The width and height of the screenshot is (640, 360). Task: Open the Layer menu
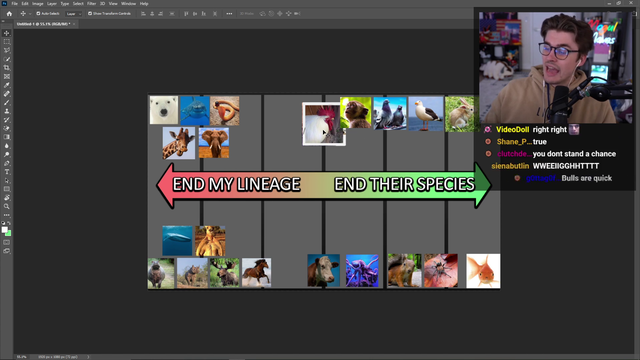pos(52,4)
